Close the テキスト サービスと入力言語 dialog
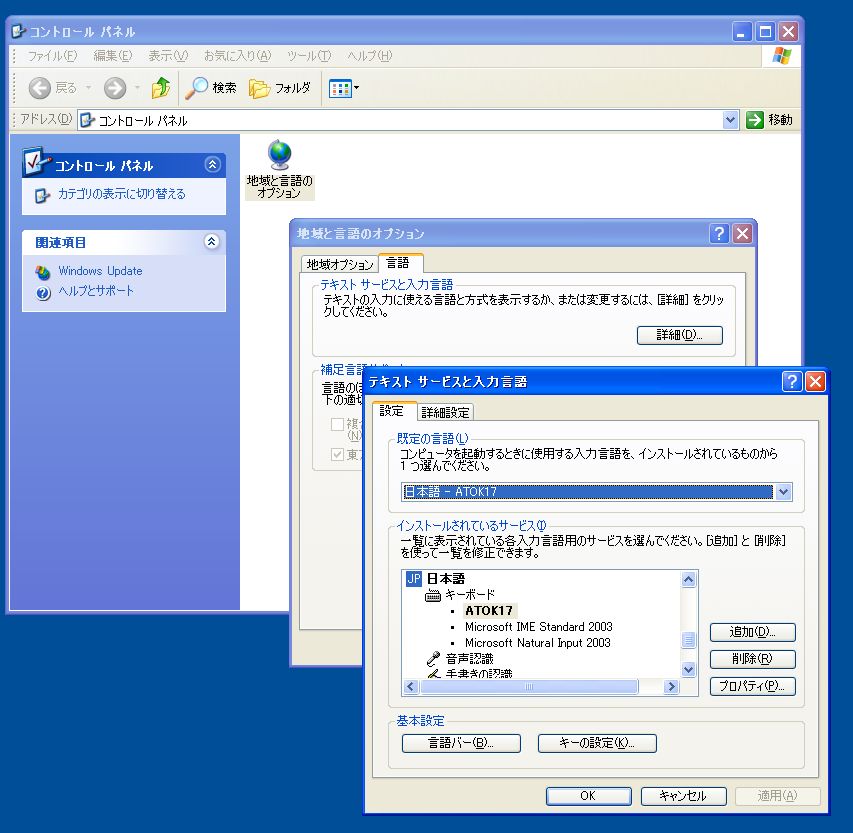The width and height of the screenshot is (853, 833). click(x=815, y=381)
